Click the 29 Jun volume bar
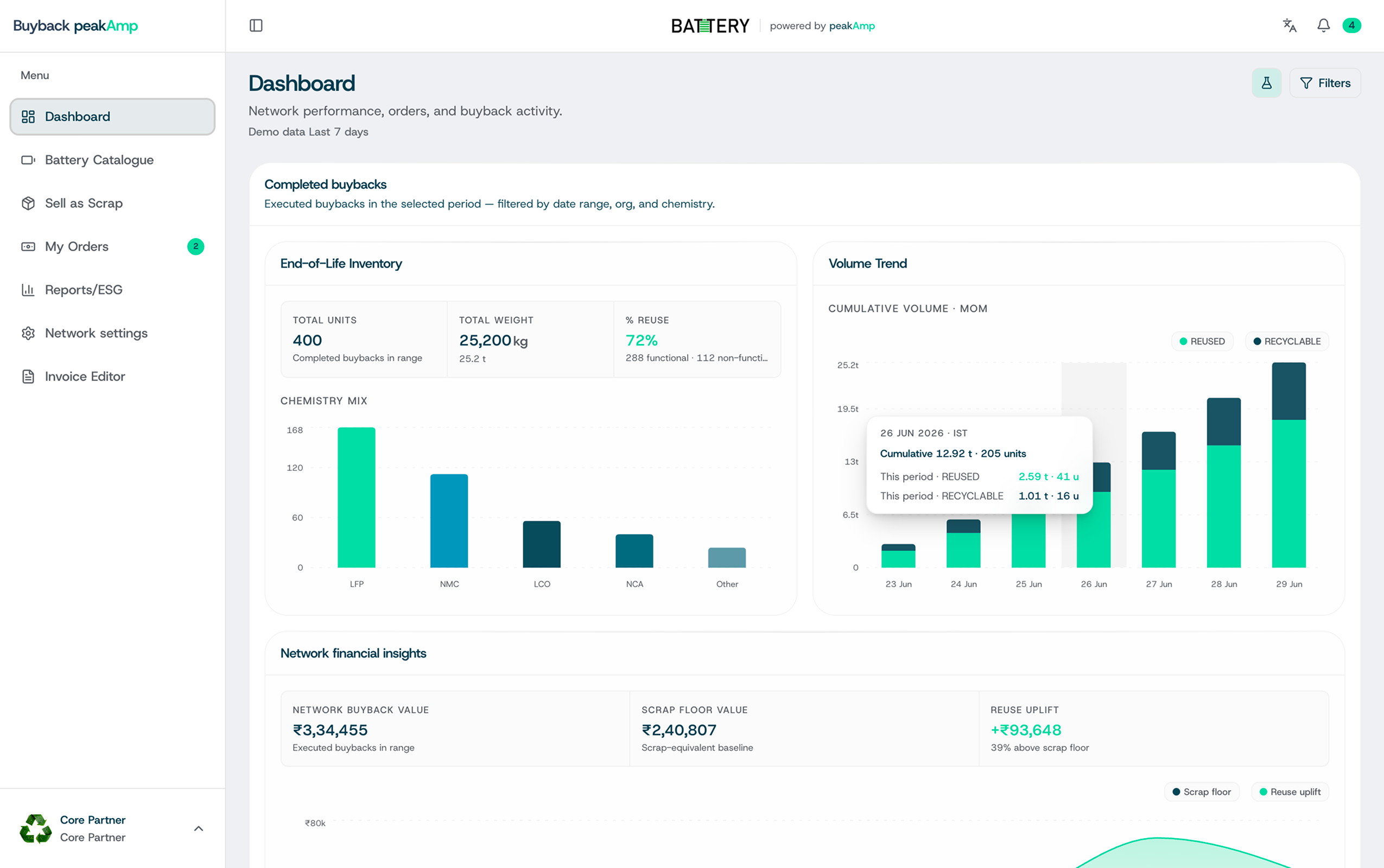This screenshot has height=868, width=1384. point(1289,465)
